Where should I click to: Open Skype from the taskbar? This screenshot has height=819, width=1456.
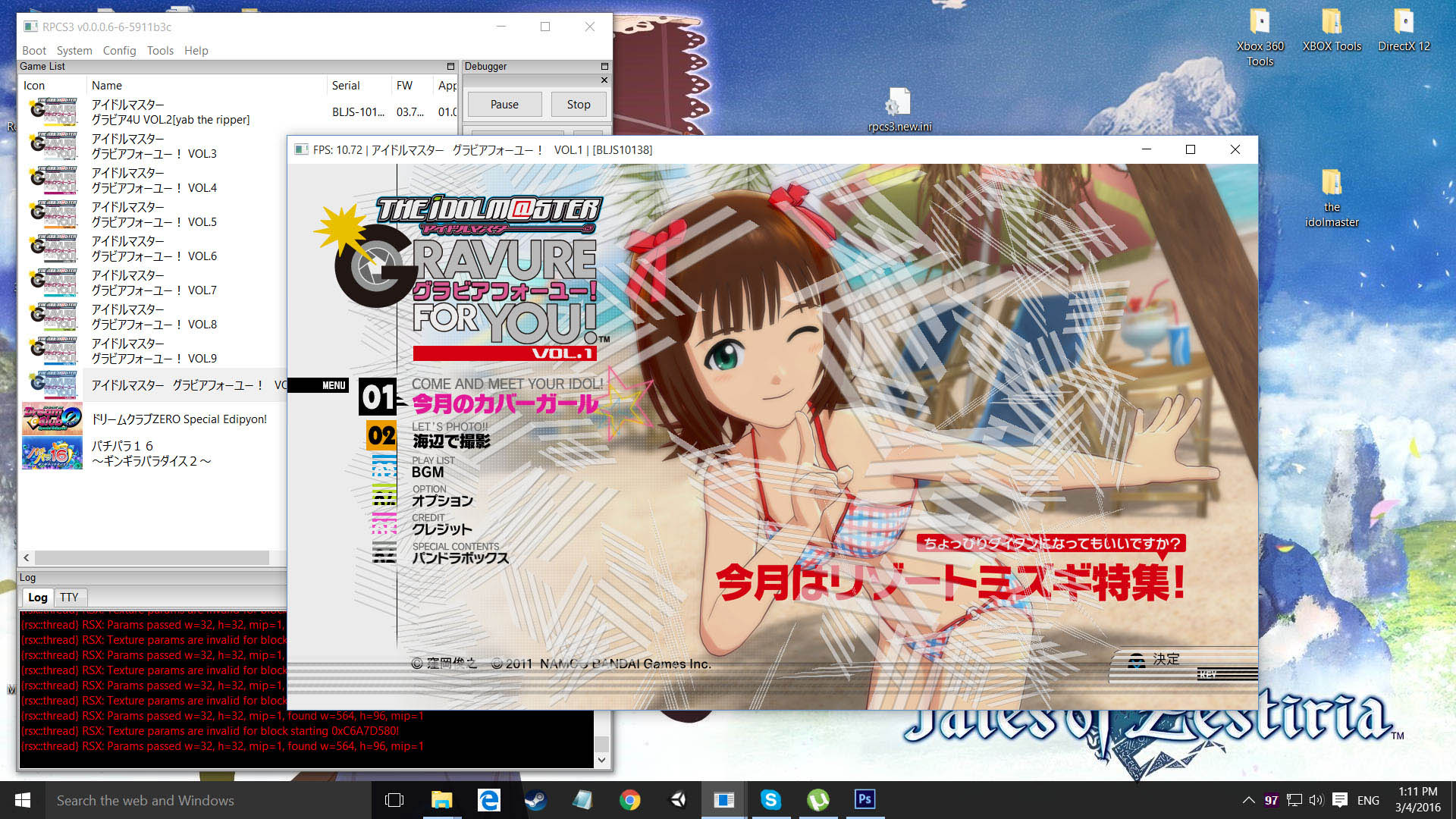click(770, 800)
